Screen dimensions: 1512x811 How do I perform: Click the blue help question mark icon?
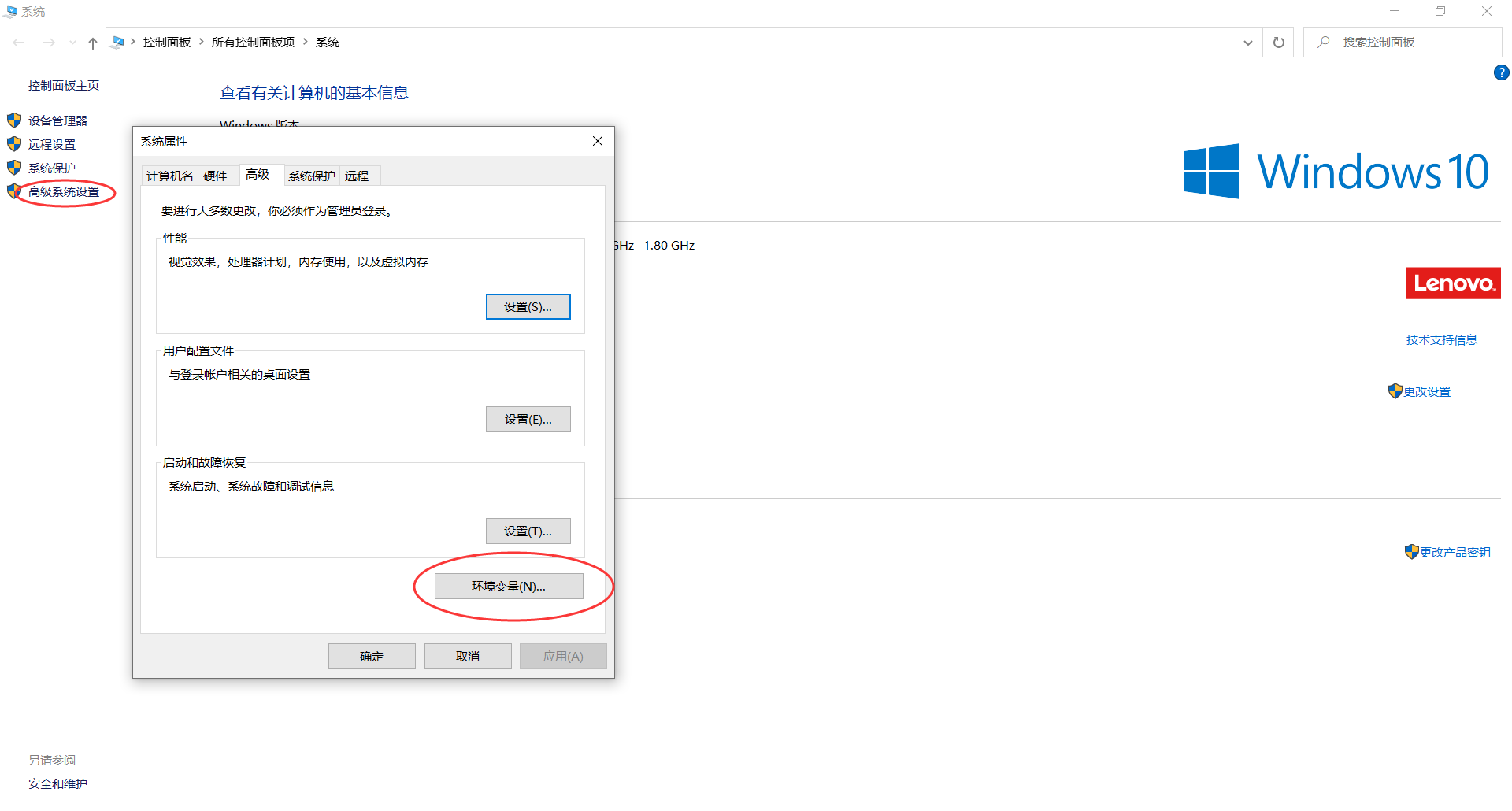pos(1501,72)
